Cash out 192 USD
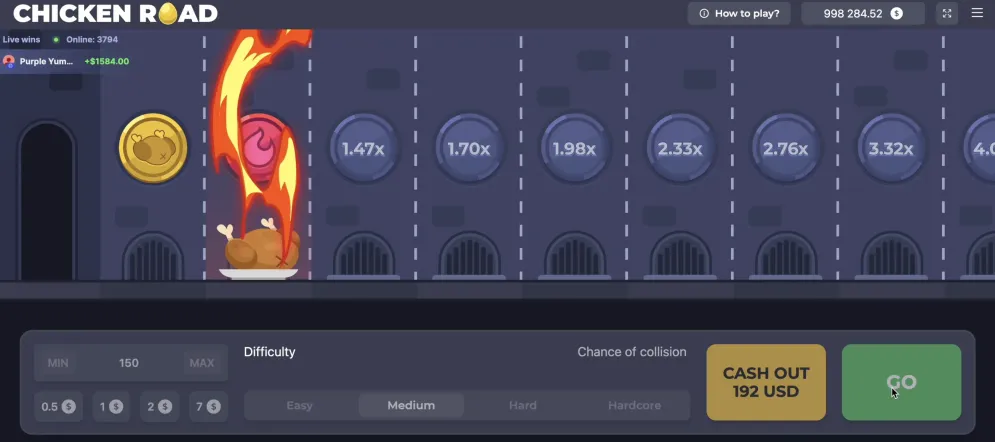This screenshot has height=442, width=995. pos(766,382)
